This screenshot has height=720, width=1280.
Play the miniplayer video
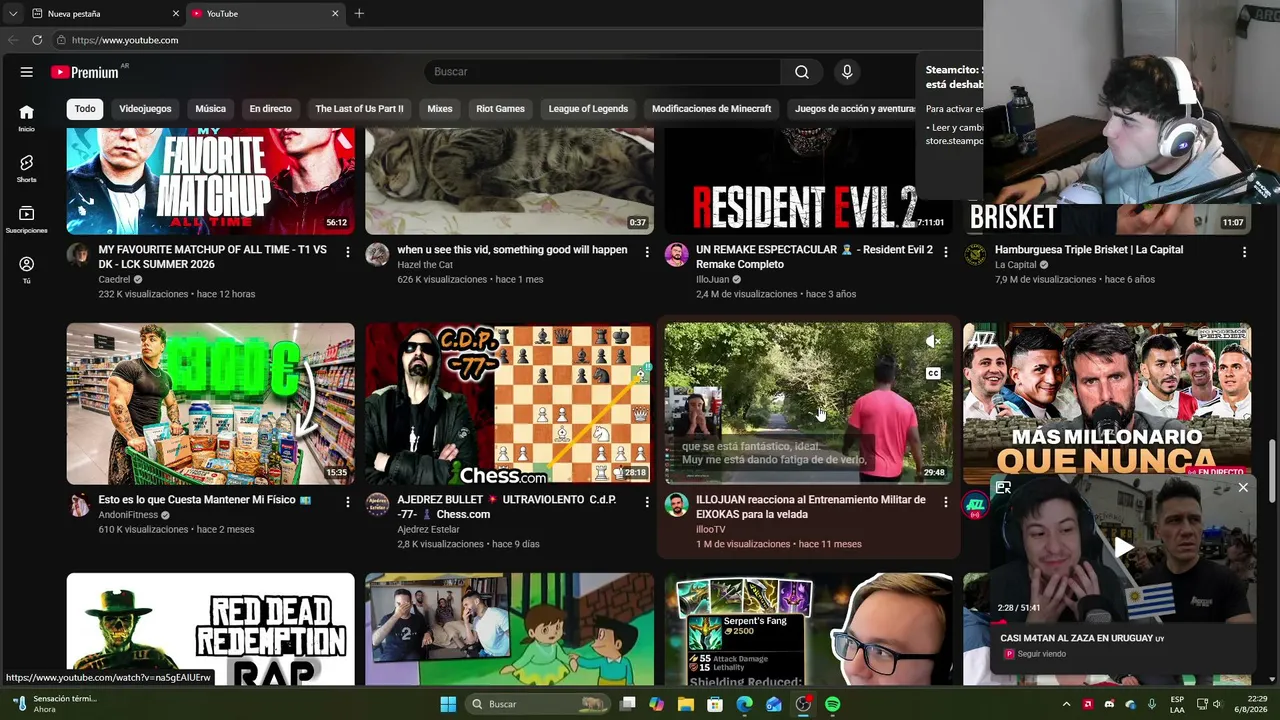(x=1123, y=547)
